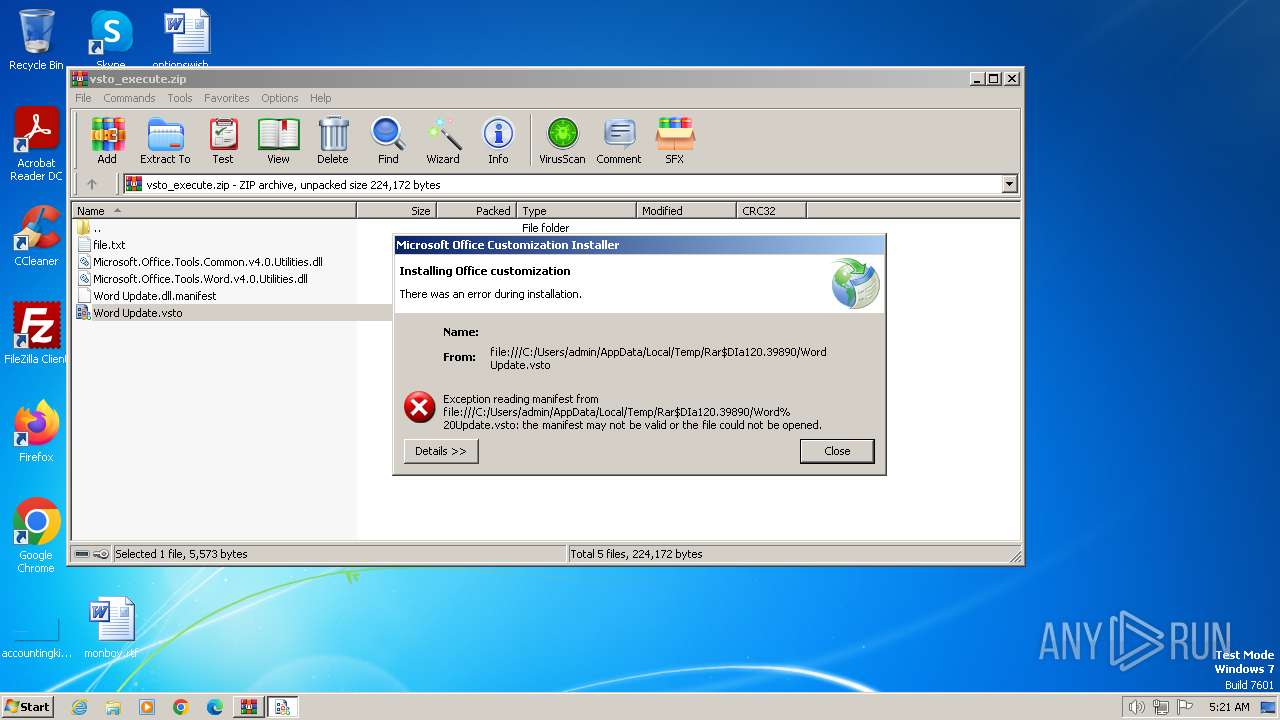Click the Delete trash icon in the toolbar
Image resolution: width=1280 pixels, height=720 pixels.
tap(333, 140)
